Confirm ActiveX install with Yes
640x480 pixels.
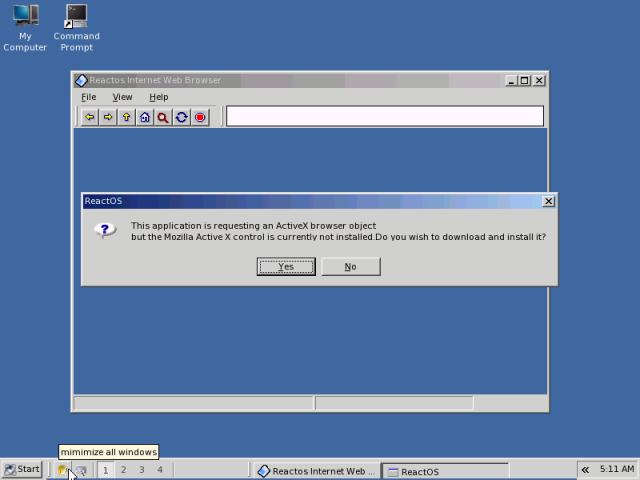coord(286,266)
